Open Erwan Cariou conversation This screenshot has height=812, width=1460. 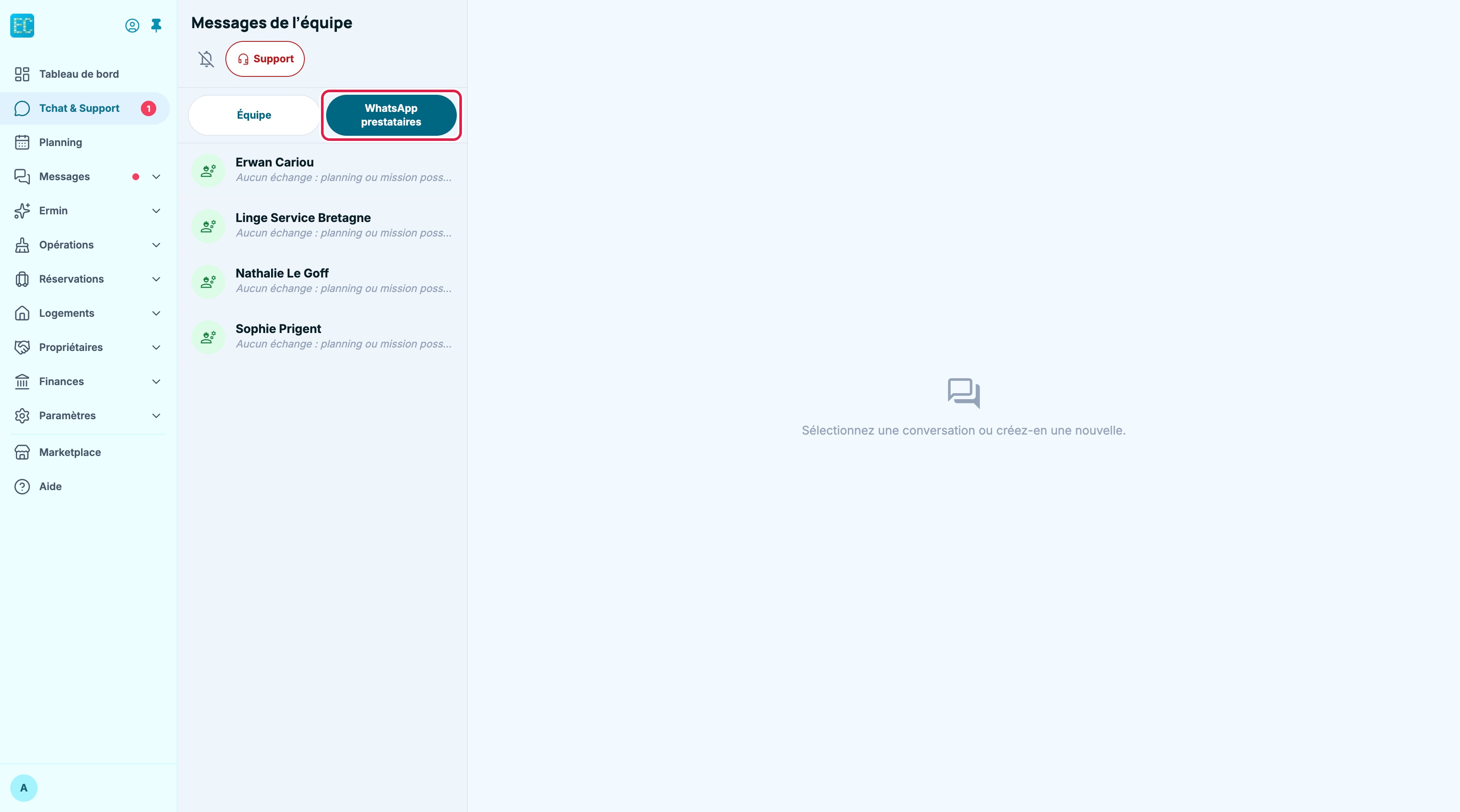(322, 170)
